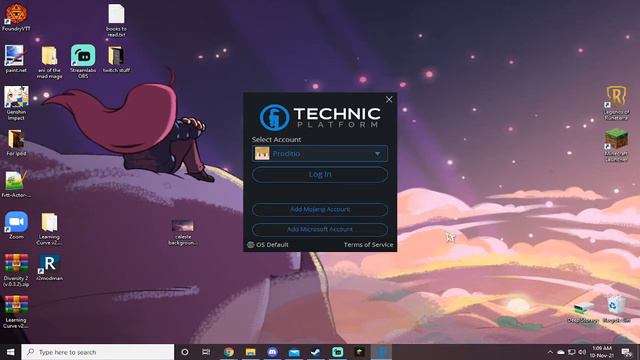Image resolution: width=640 pixels, height=360 pixels.
Task: Open the 'books to read.txt' file
Action: tap(116, 20)
